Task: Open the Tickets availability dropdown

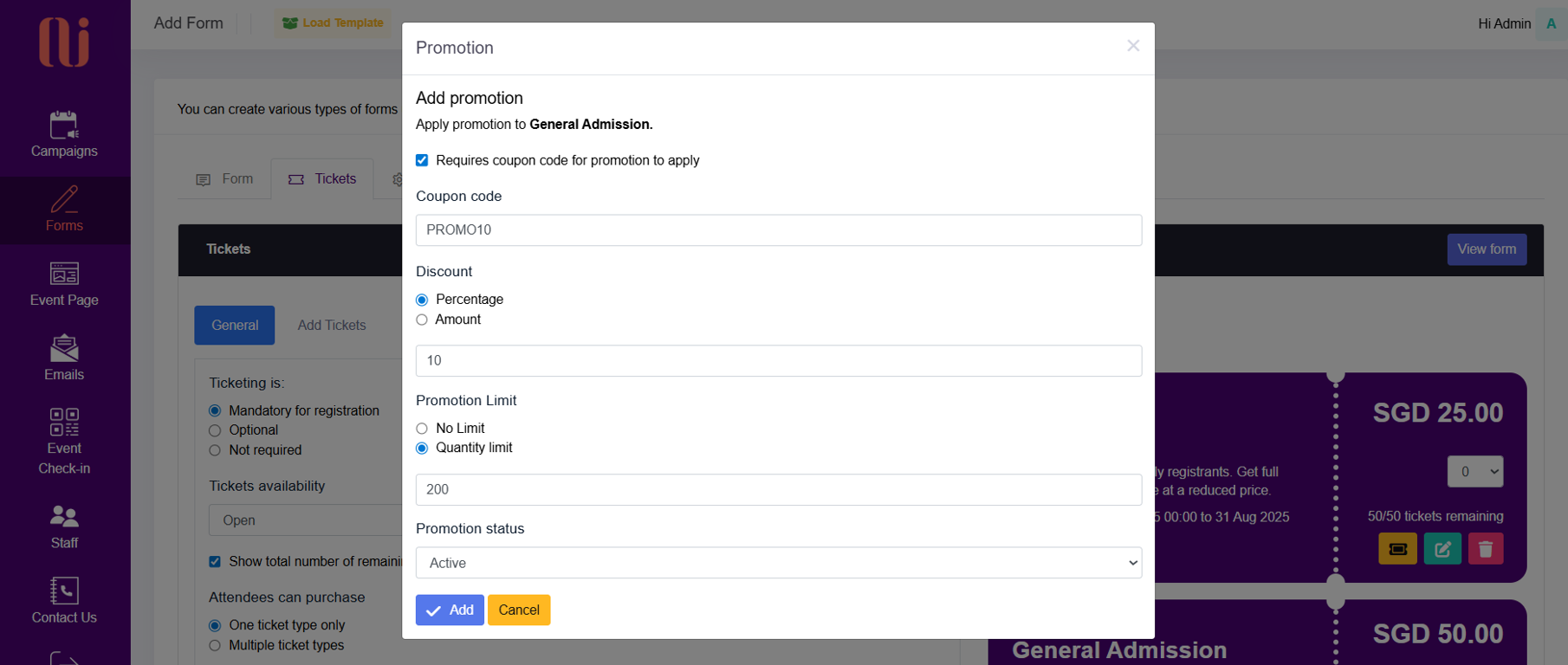Action: [x=305, y=520]
